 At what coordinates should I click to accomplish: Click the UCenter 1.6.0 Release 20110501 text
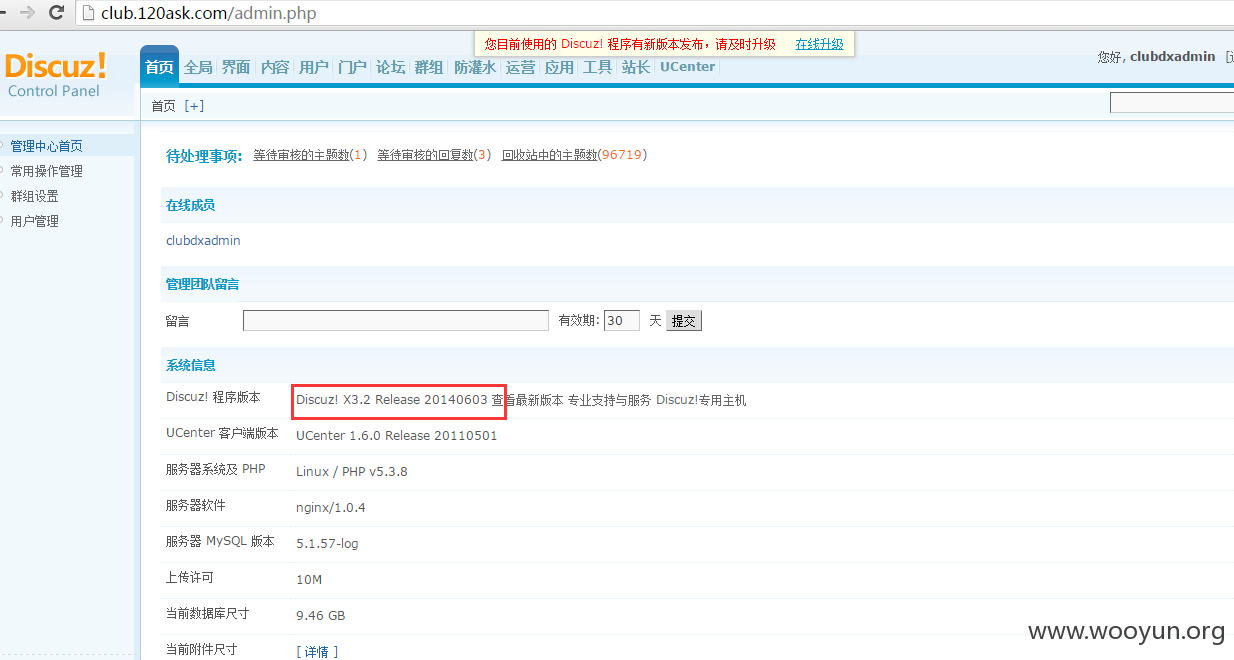396,435
